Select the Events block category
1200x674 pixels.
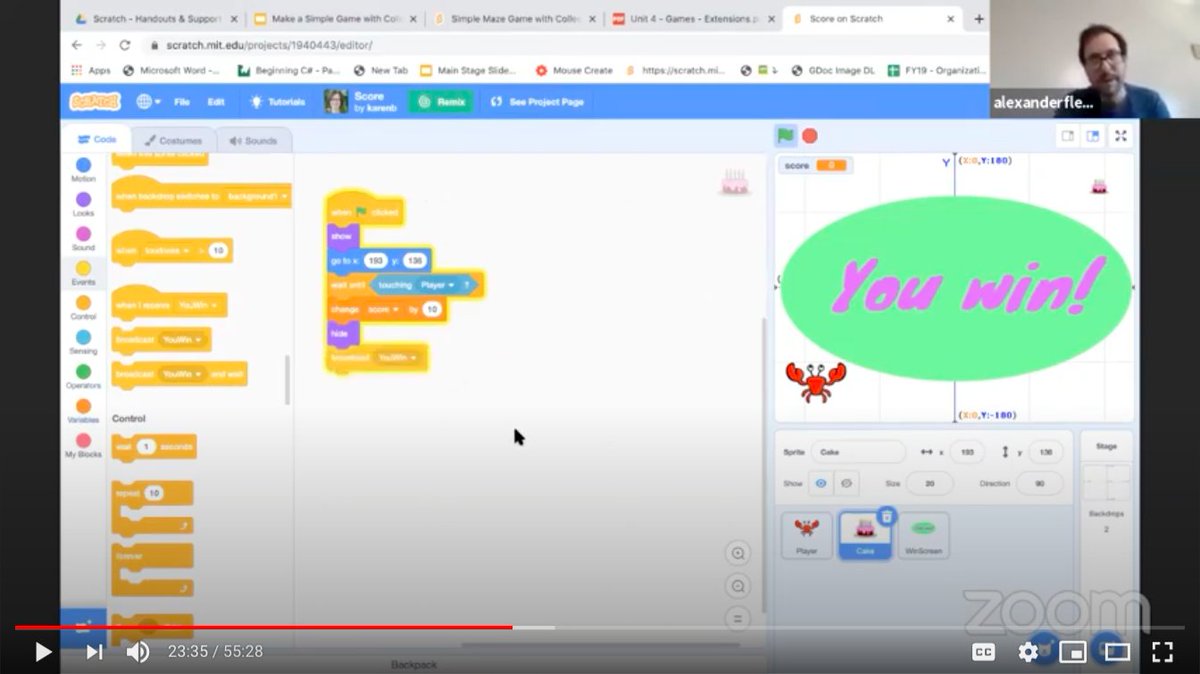coord(83,273)
